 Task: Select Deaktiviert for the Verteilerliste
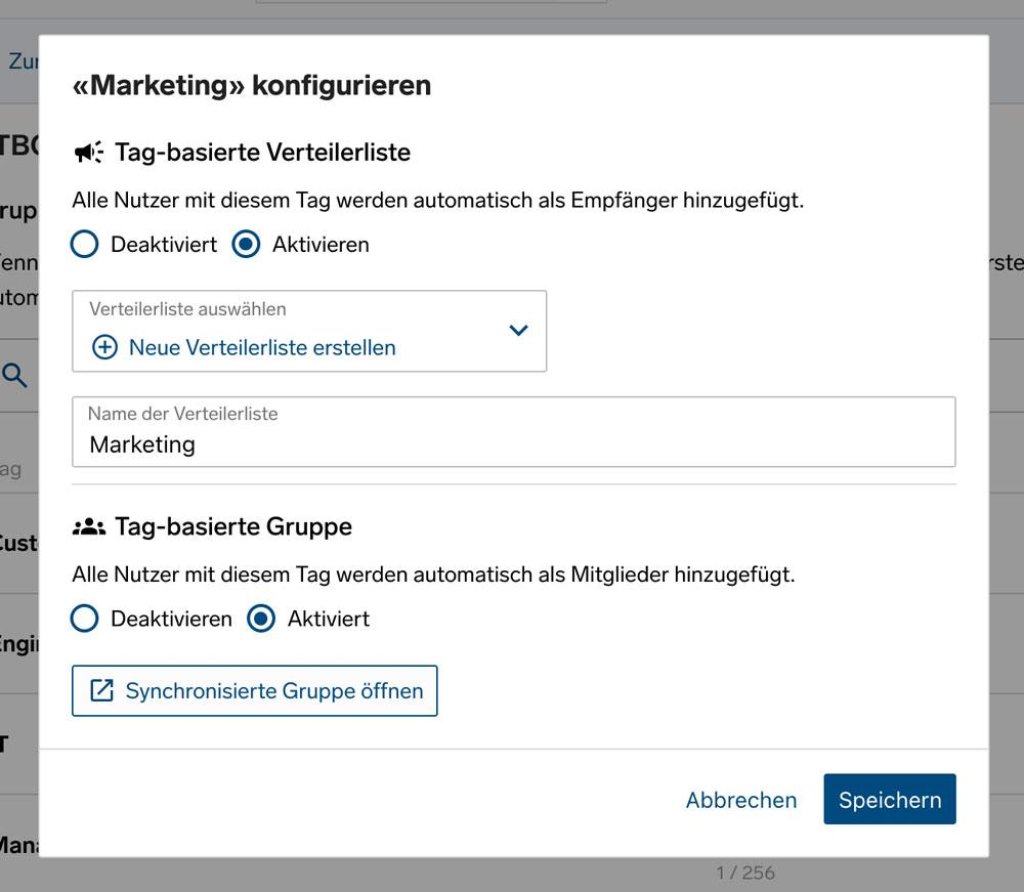[85, 245]
